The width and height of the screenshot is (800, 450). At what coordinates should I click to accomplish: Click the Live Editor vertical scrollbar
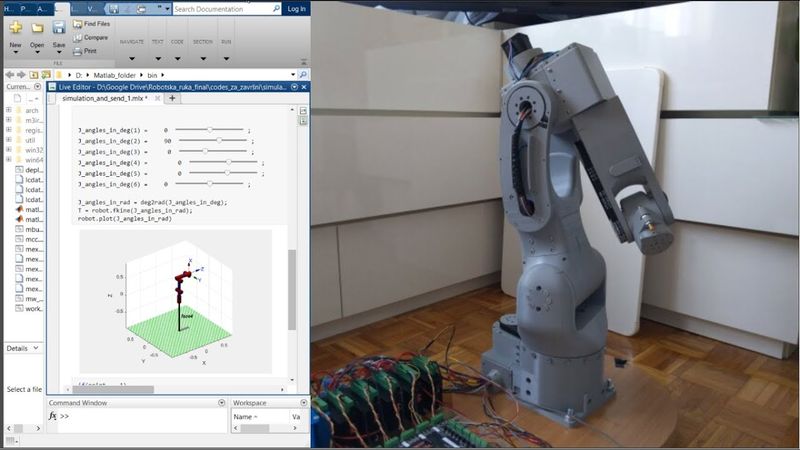(x=292, y=290)
